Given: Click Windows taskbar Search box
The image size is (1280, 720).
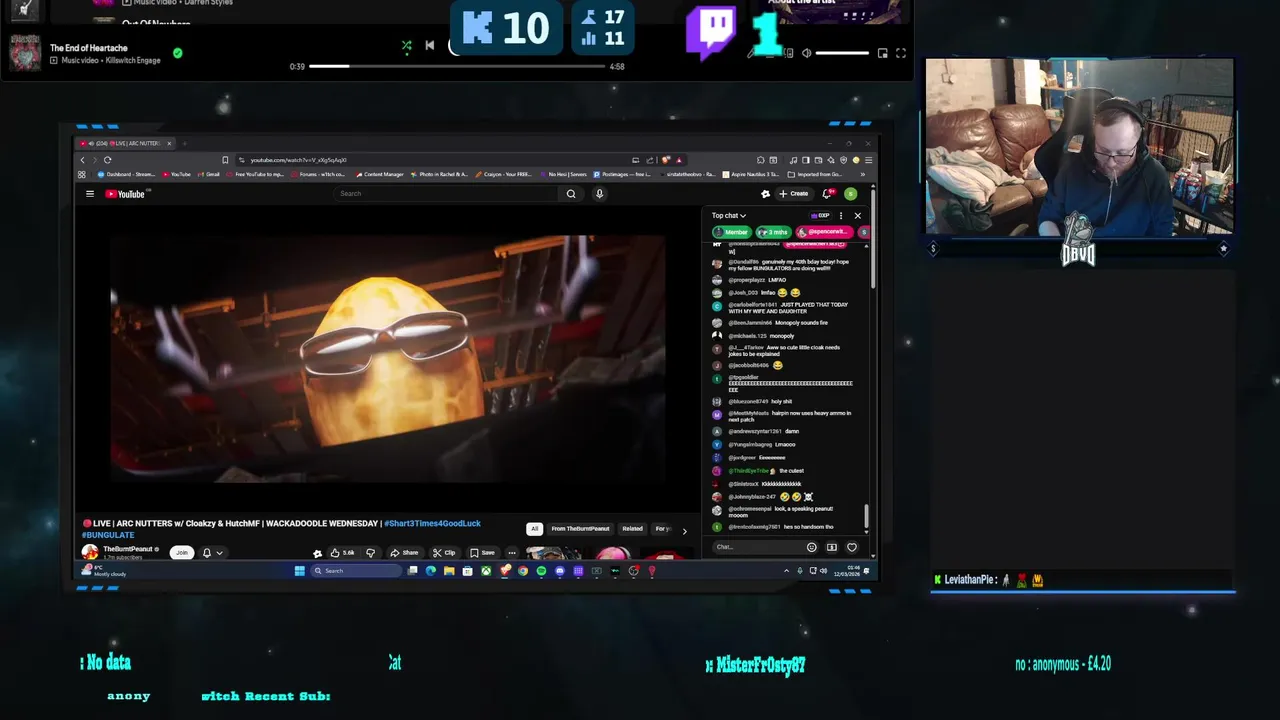Looking at the screenshot, I should (355, 571).
